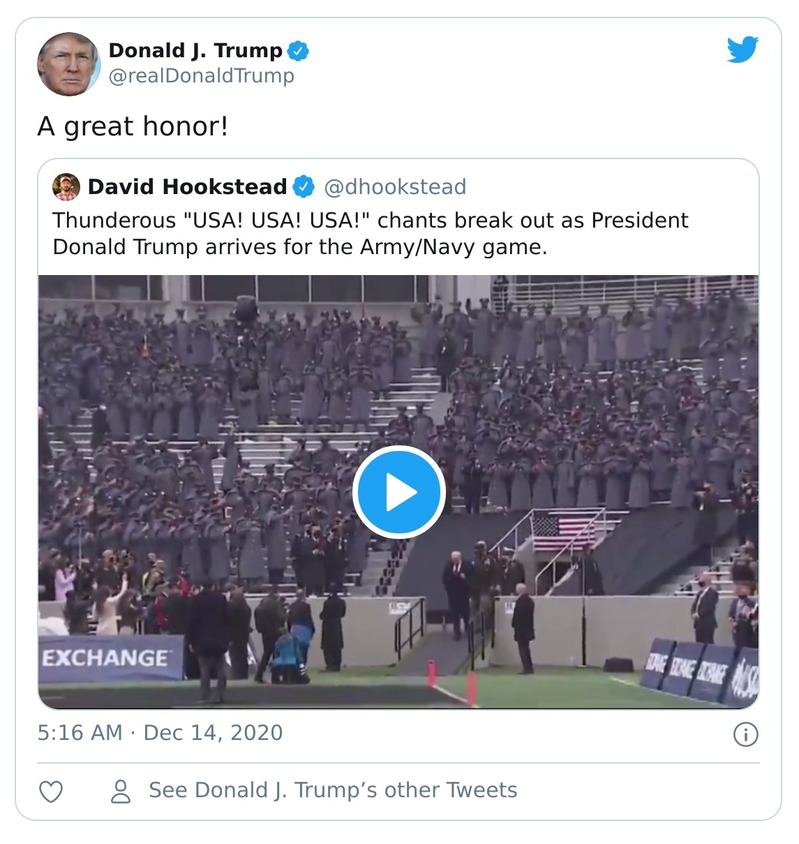Click Donald J. Trump's verified badge

[297, 51]
